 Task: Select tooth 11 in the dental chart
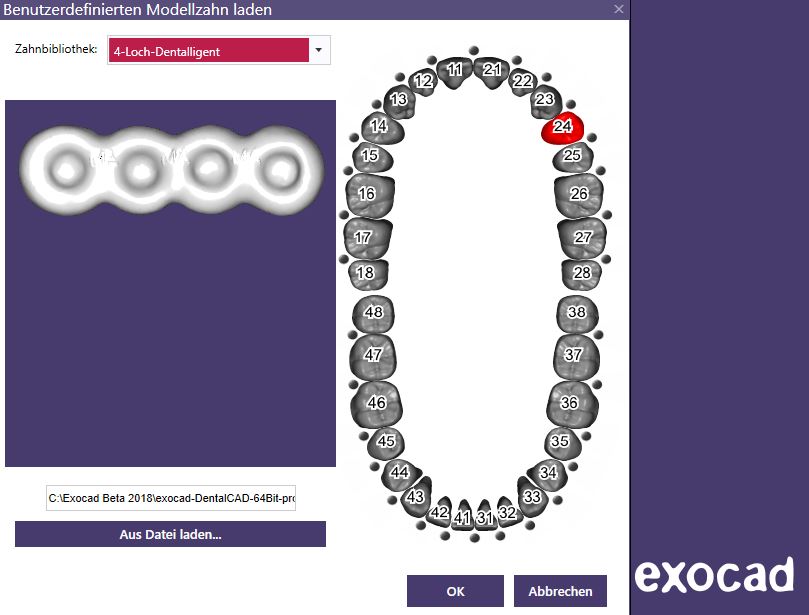[454, 71]
